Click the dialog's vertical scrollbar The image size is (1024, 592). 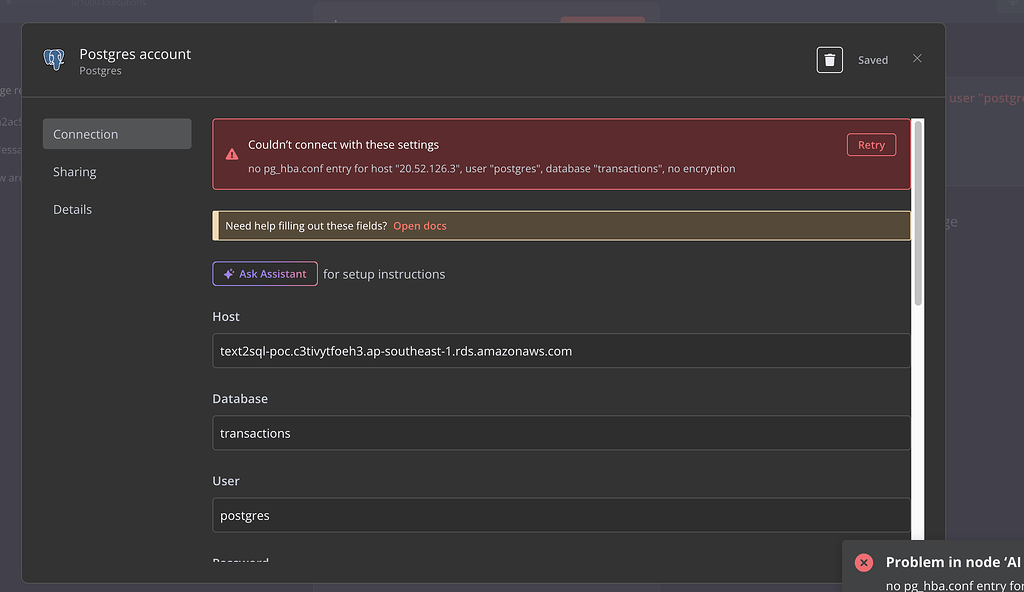coord(919,210)
